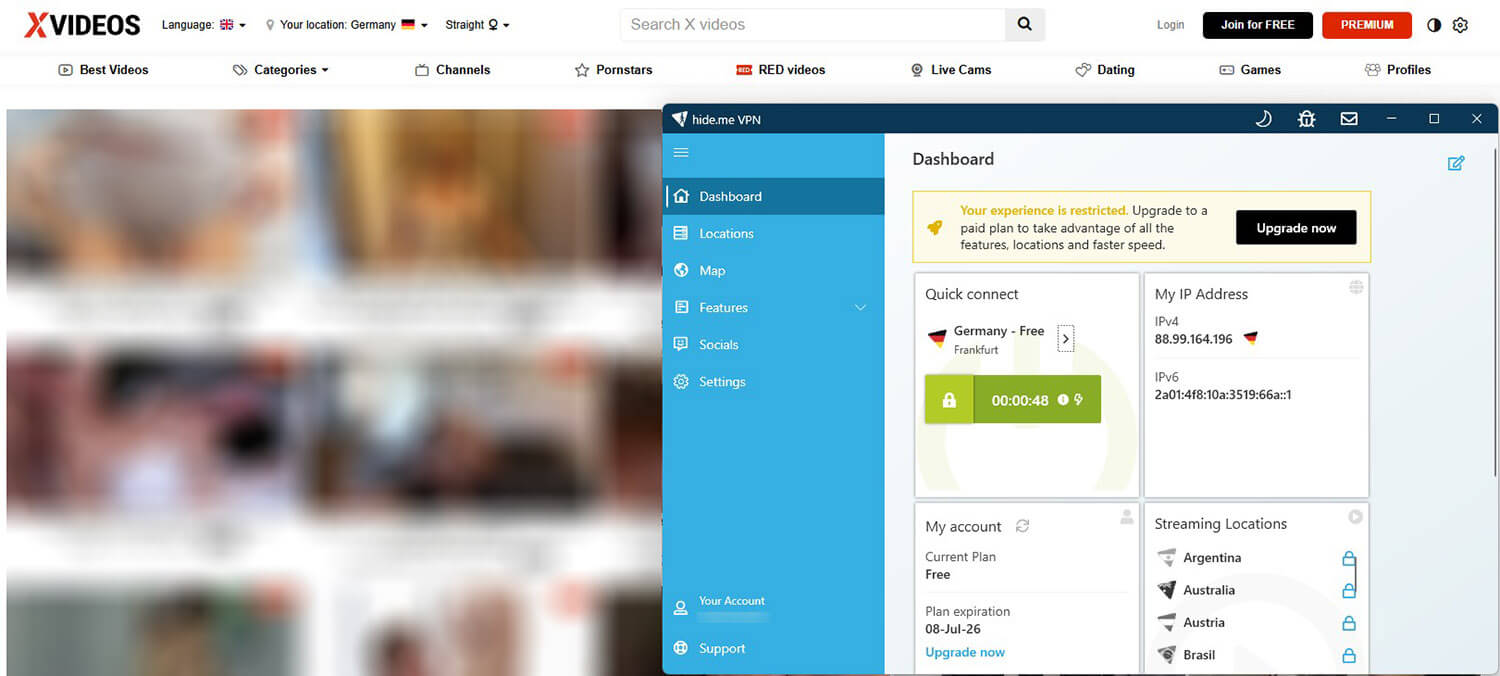Open the bug report icon in hide.me title bar

coord(1306,119)
